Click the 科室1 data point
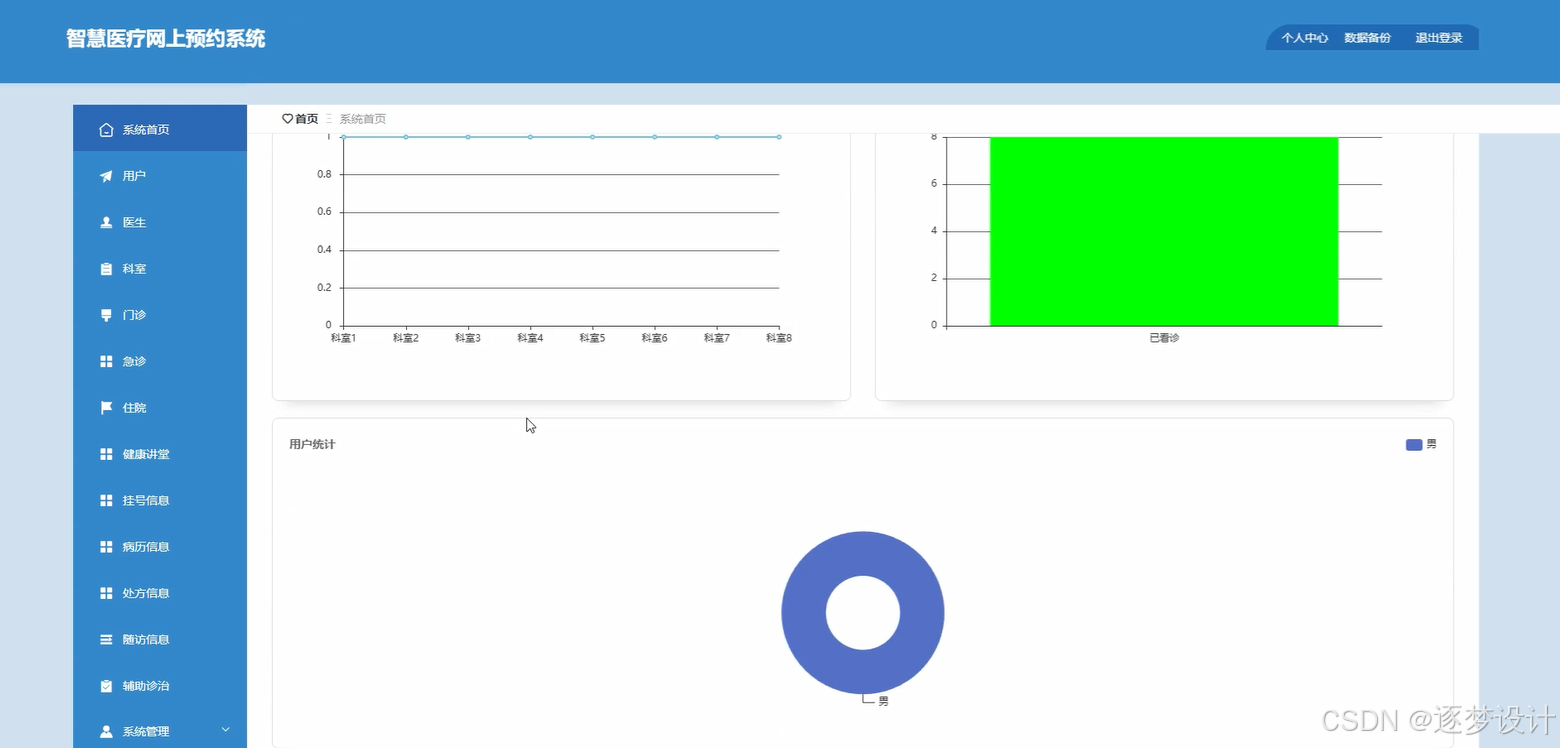 click(x=343, y=137)
